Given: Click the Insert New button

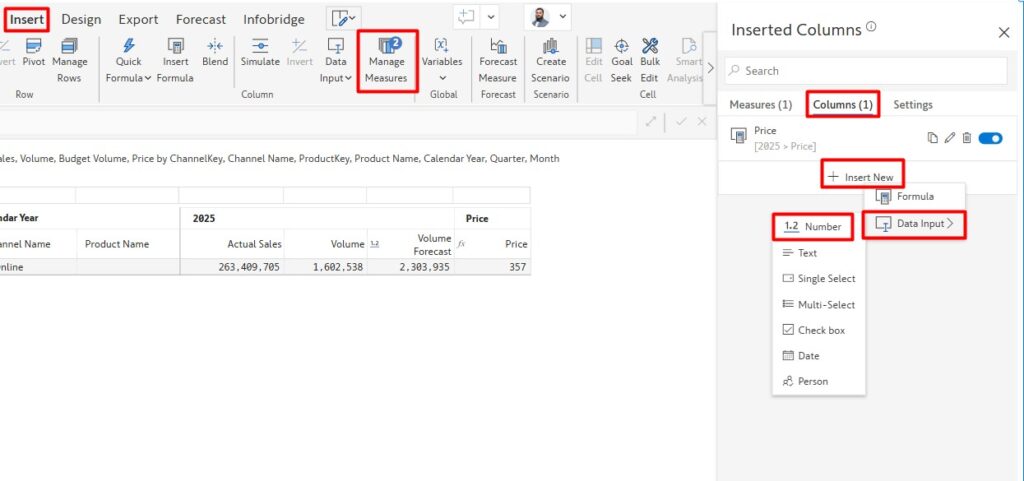Looking at the screenshot, I should coord(861,177).
